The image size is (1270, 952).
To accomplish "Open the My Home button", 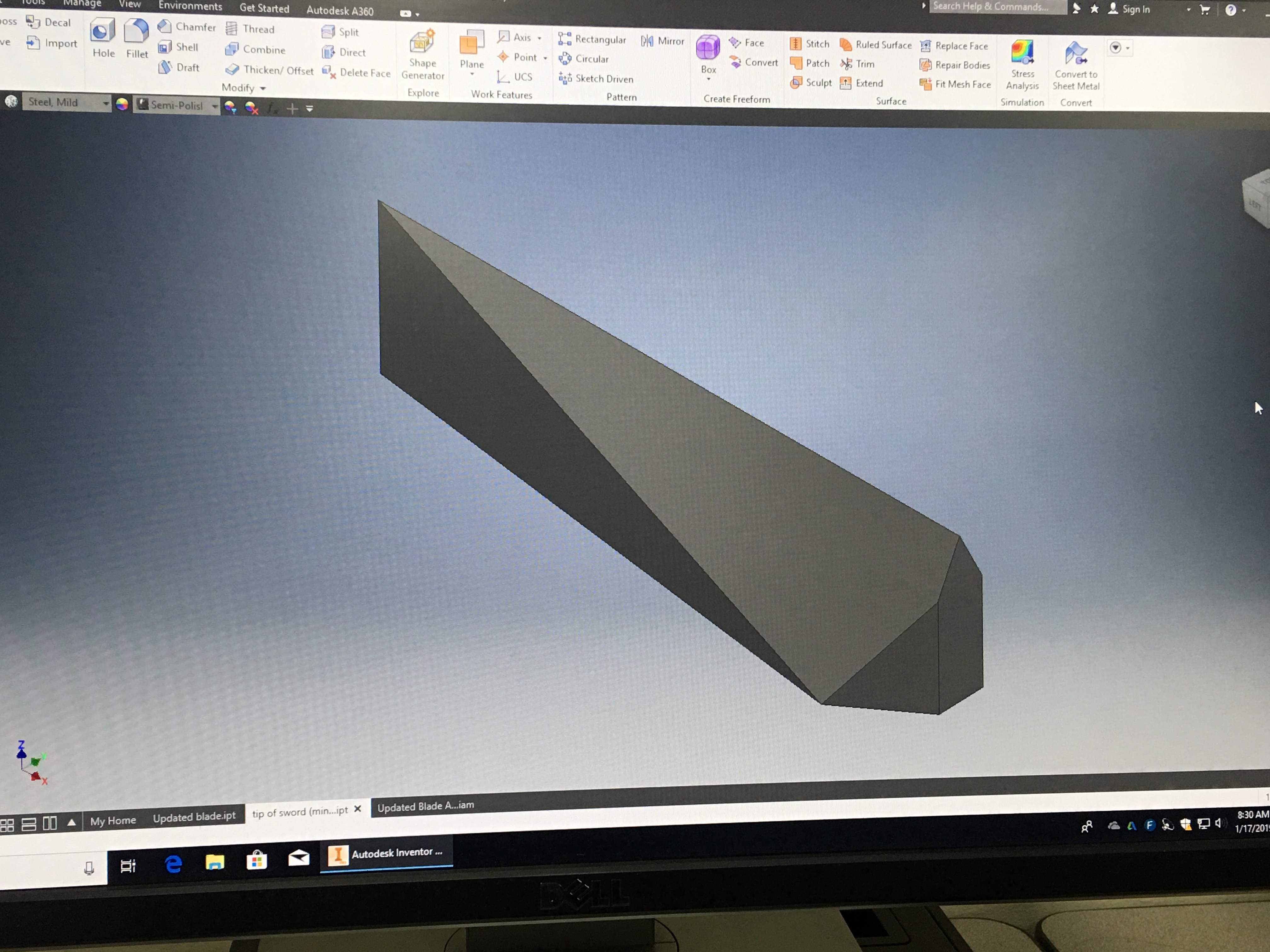I will 113,821.
